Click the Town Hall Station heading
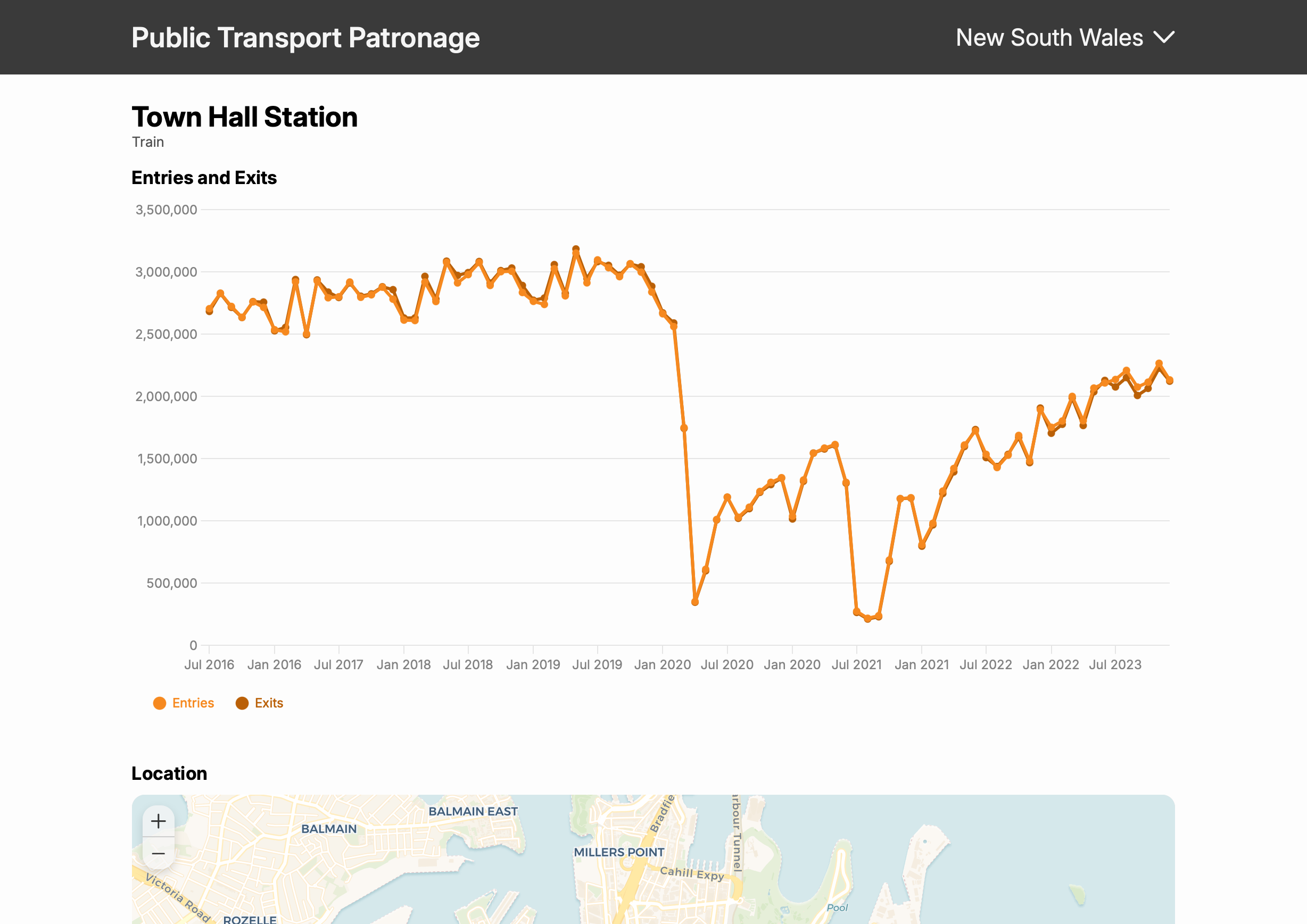The height and width of the screenshot is (924, 1307). [x=244, y=117]
